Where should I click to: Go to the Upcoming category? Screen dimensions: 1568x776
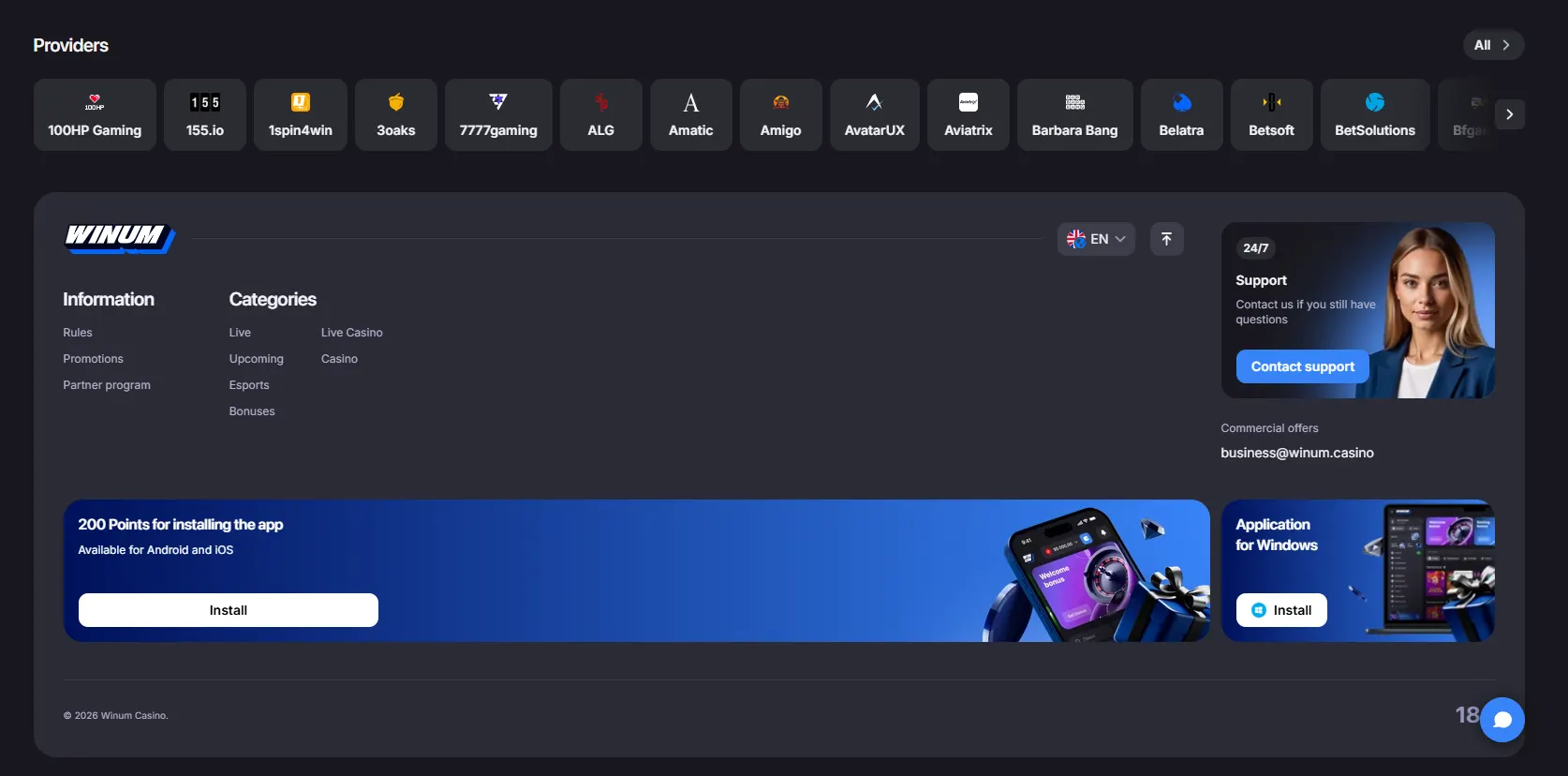(x=257, y=359)
